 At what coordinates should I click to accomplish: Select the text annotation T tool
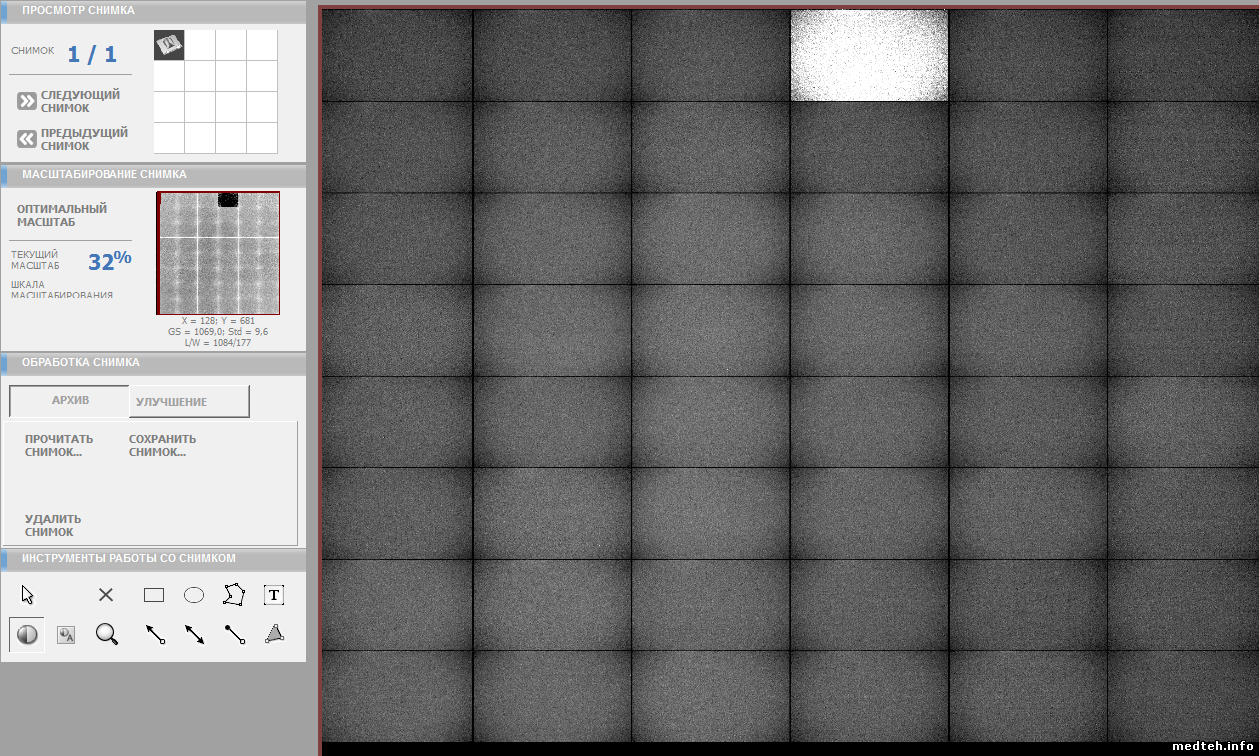[x=274, y=595]
